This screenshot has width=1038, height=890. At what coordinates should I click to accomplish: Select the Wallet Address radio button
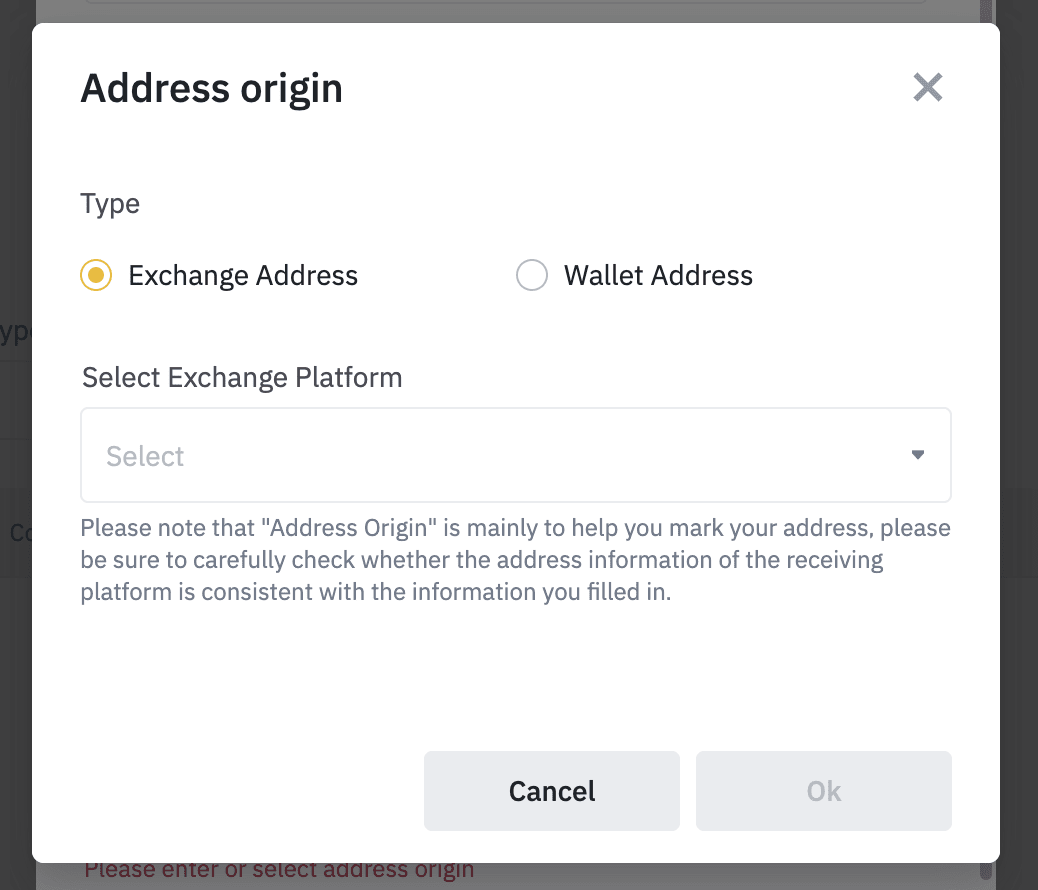click(532, 275)
